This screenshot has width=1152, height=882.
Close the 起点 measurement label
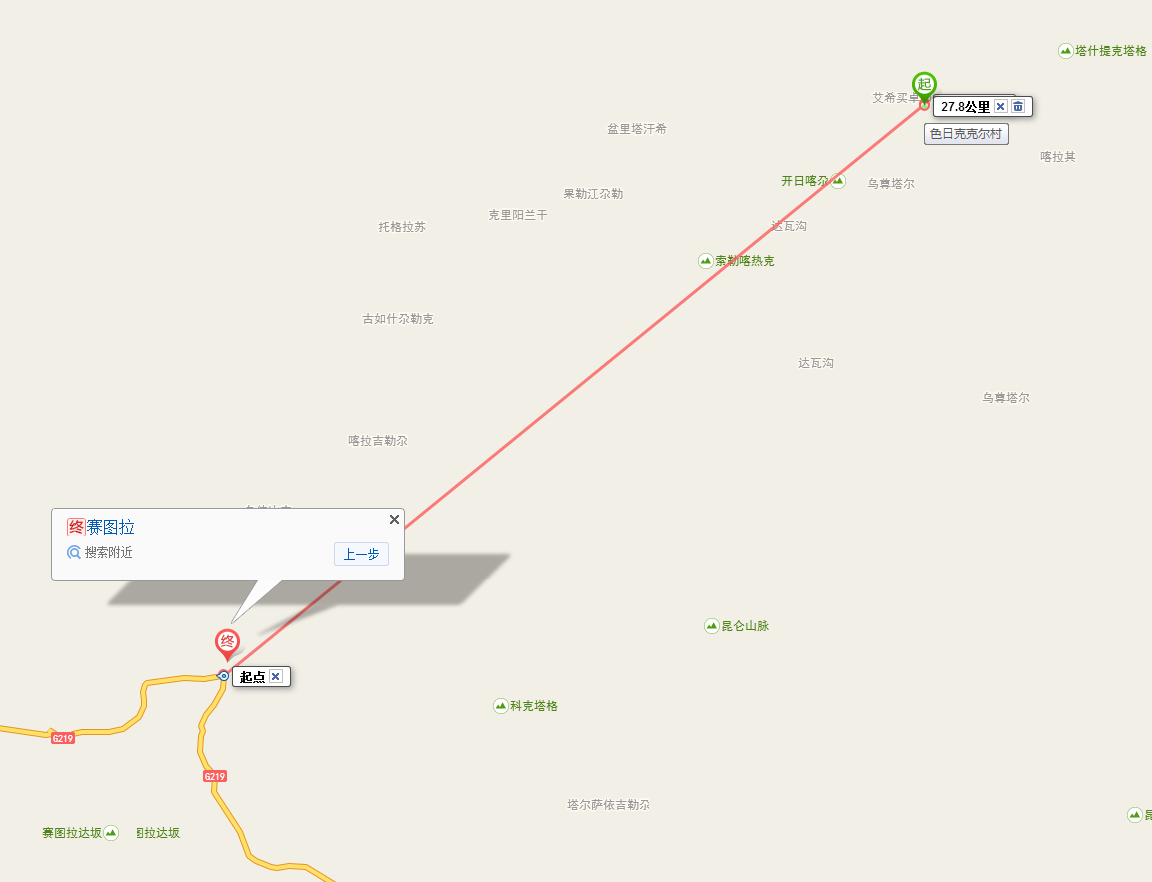tap(276, 676)
